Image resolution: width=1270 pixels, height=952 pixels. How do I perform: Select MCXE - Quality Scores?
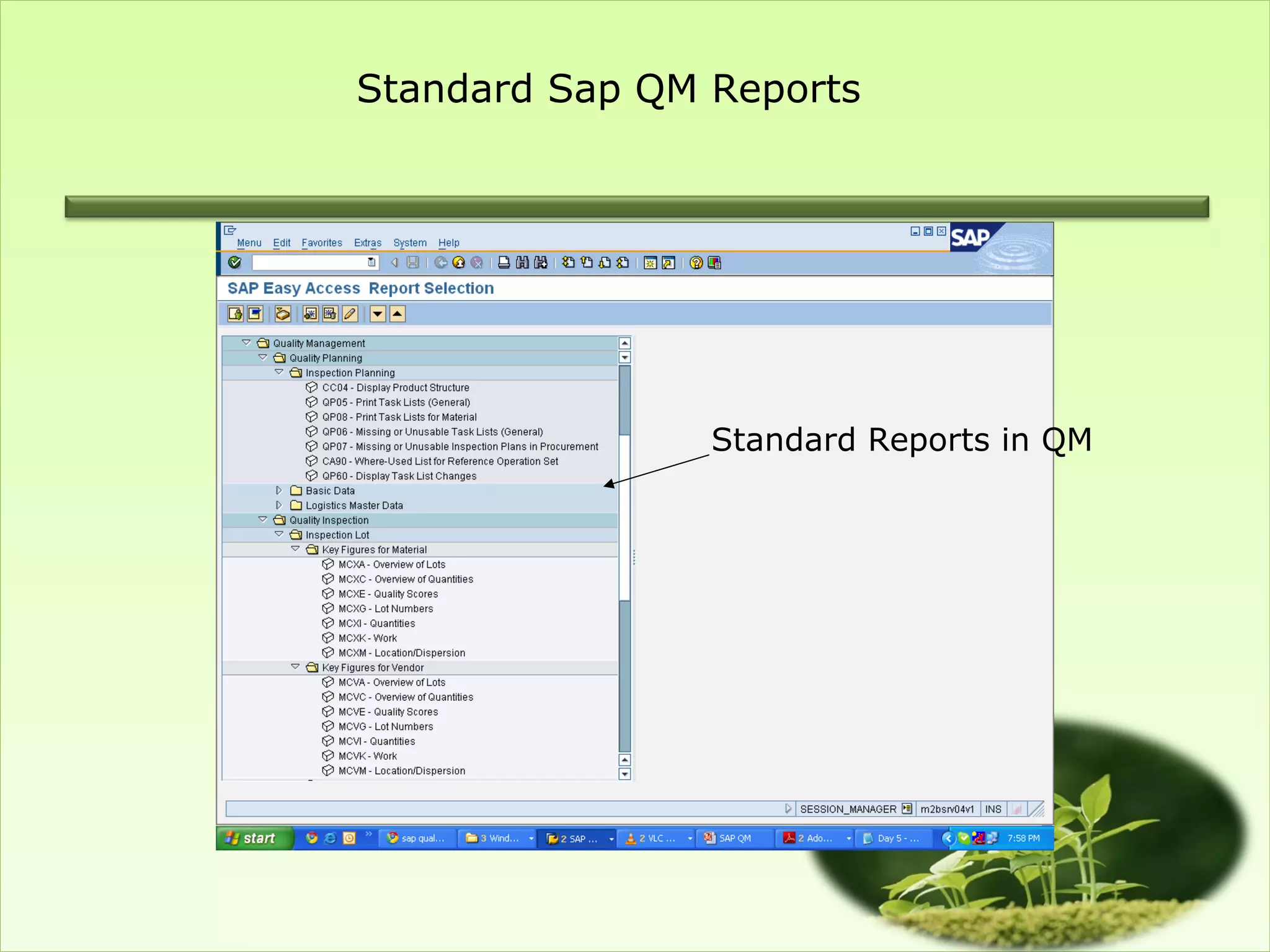pyautogui.click(x=388, y=594)
